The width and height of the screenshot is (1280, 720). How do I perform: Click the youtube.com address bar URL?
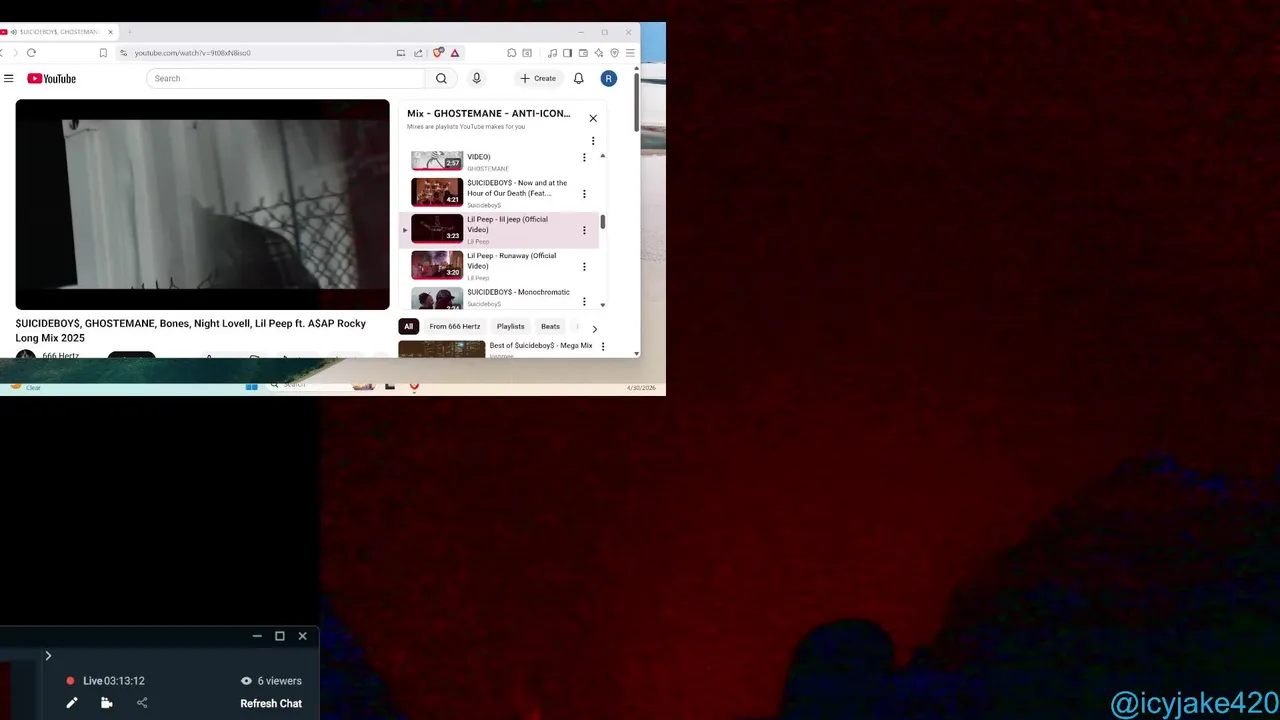[193, 52]
